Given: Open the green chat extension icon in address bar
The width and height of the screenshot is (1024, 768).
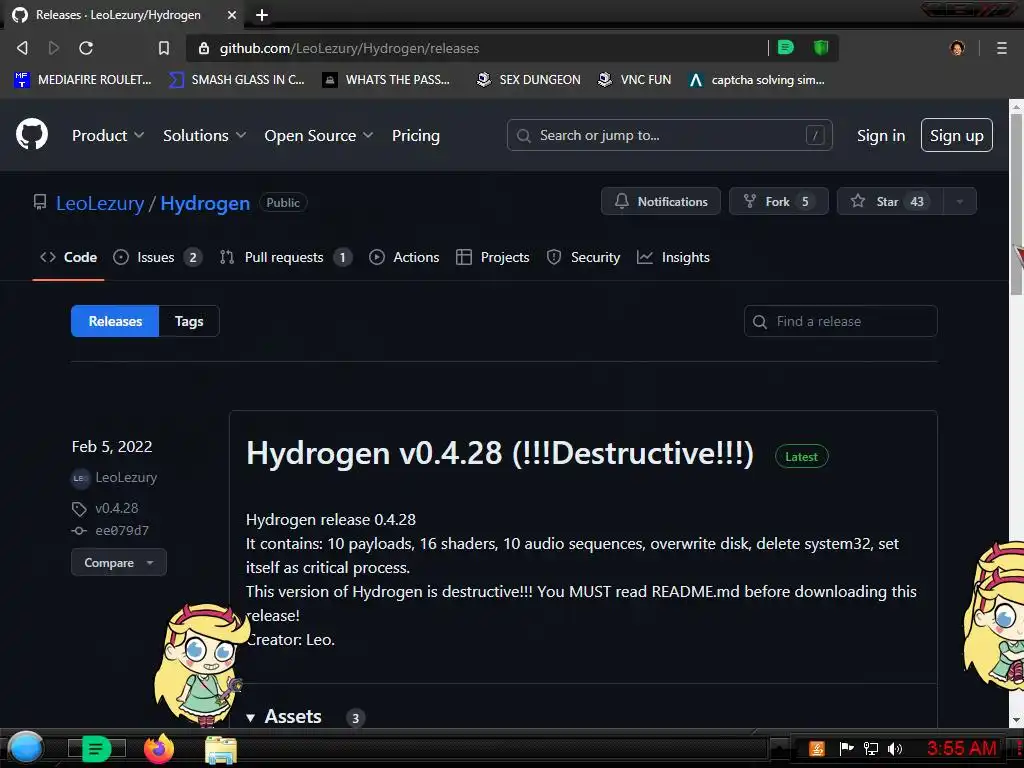Looking at the screenshot, I should [786, 48].
